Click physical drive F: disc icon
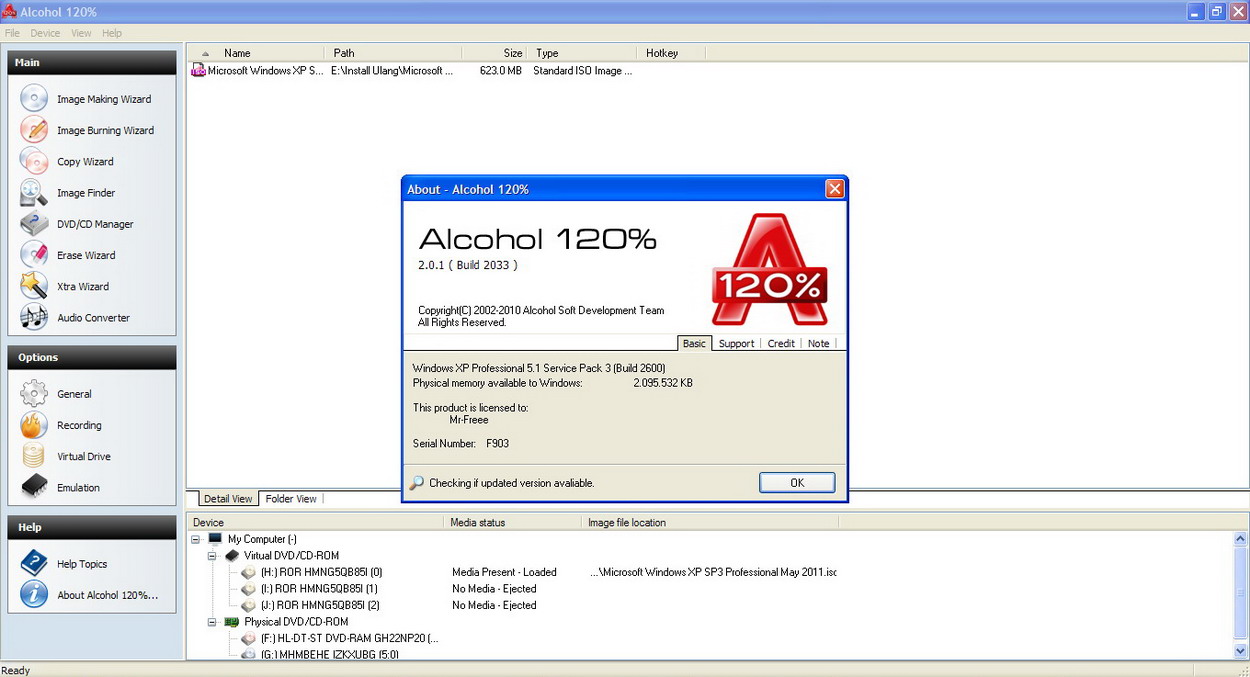1250x677 pixels. pos(248,638)
